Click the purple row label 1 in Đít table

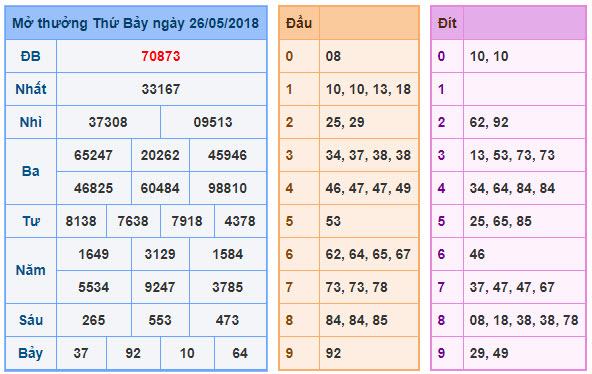[441, 89]
